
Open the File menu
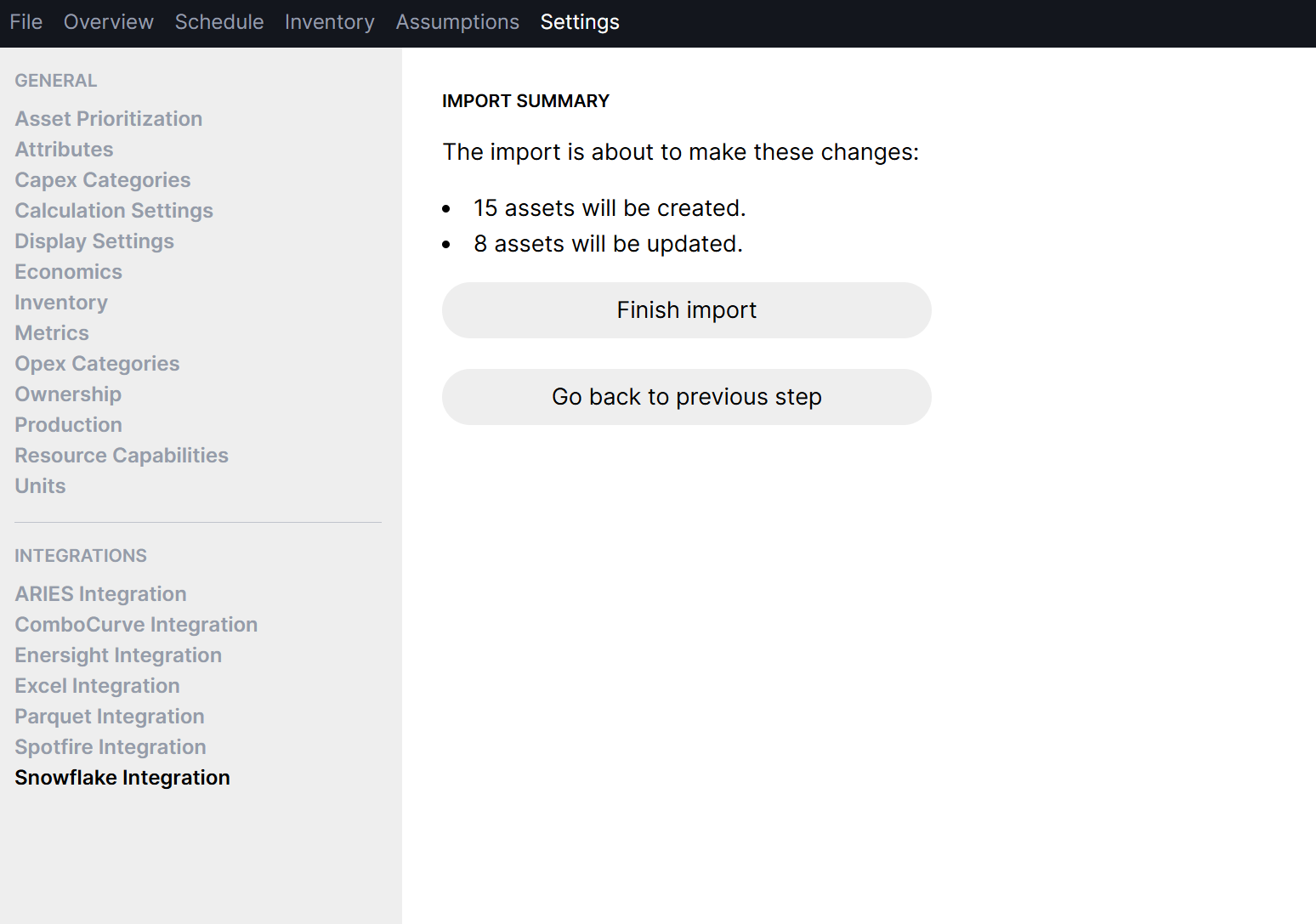26,22
